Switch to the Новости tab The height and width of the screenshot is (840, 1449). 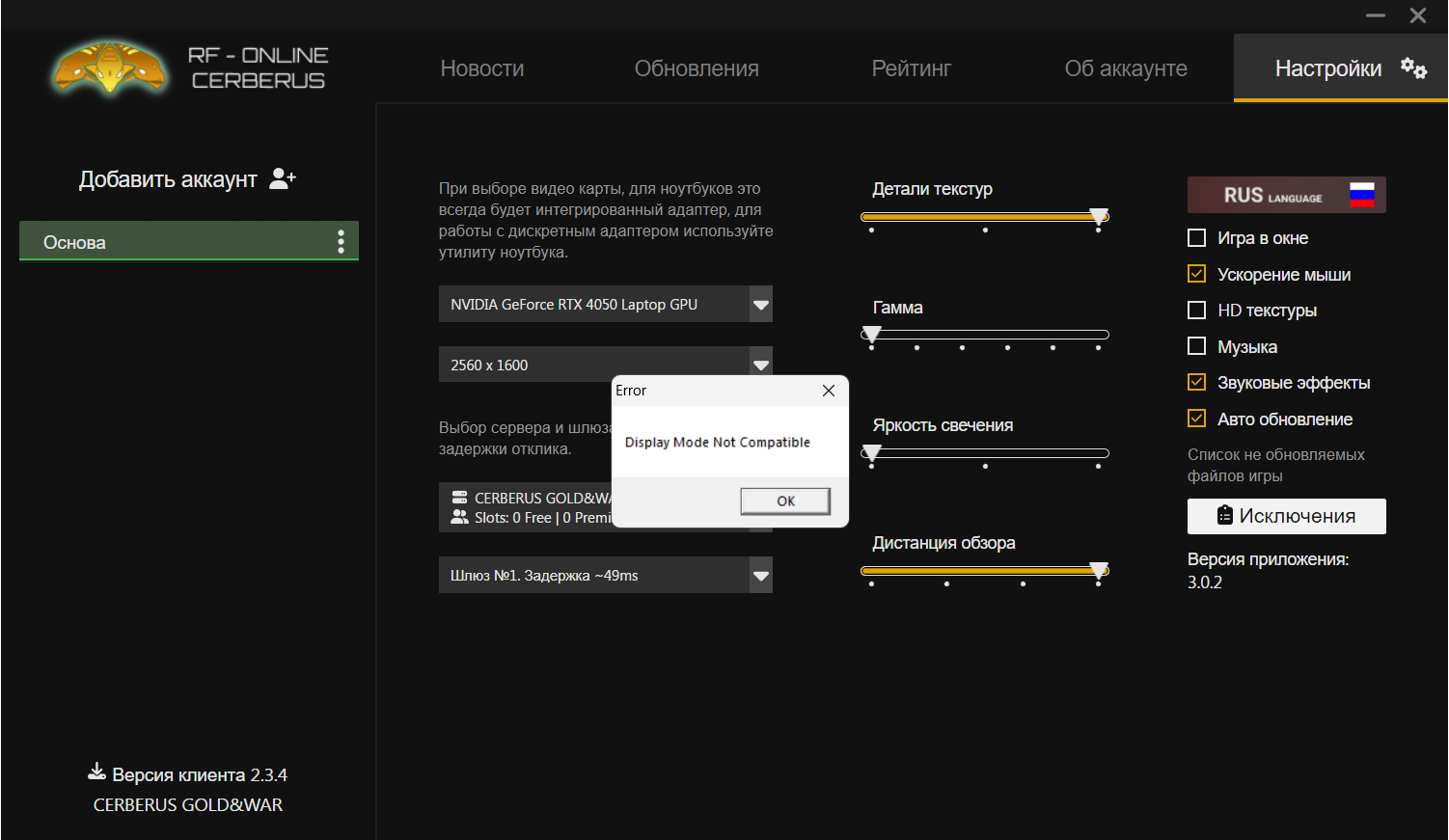click(x=481, y=68)
